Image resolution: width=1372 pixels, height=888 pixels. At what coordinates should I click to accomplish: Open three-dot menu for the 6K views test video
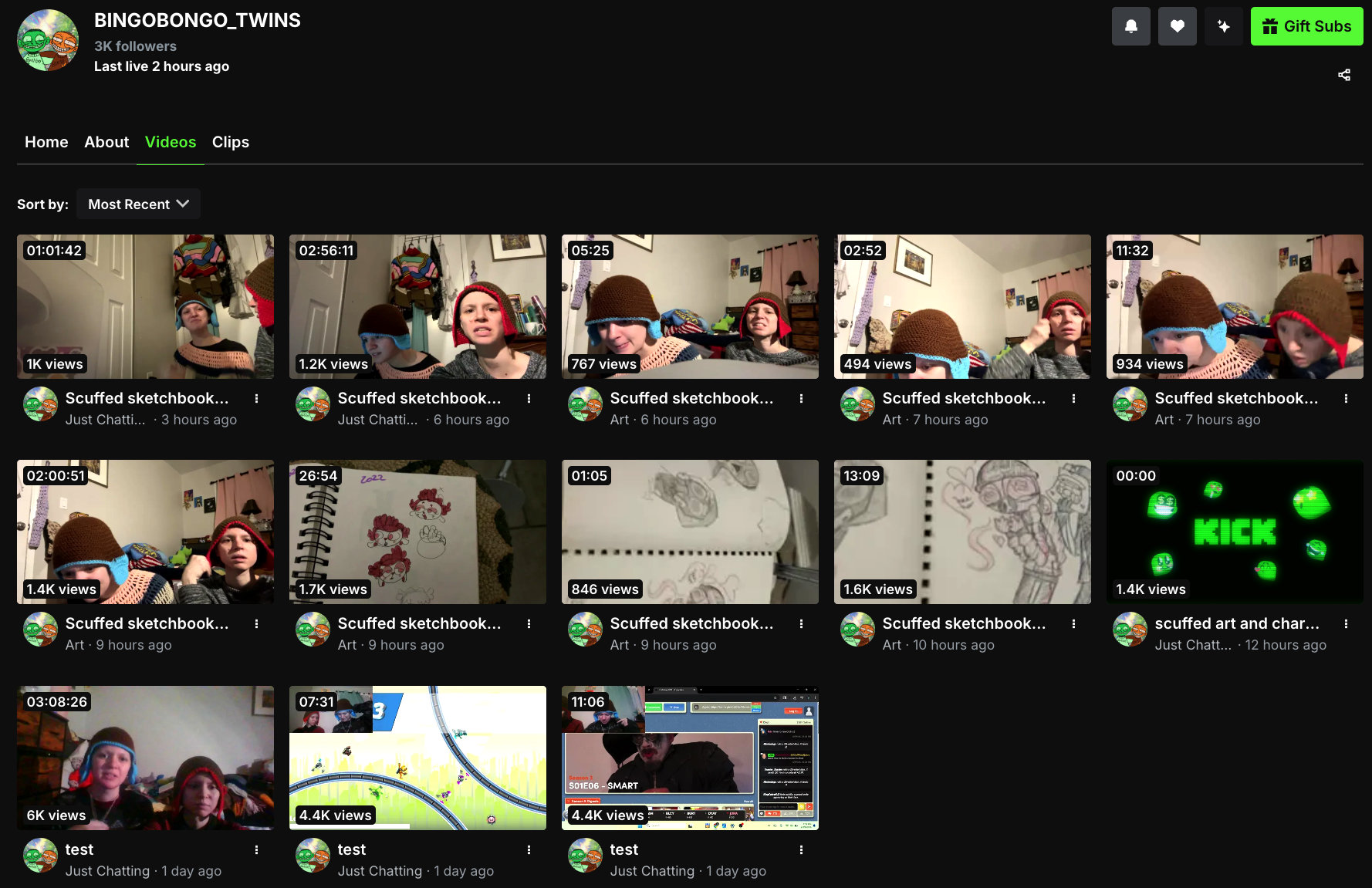256,850
